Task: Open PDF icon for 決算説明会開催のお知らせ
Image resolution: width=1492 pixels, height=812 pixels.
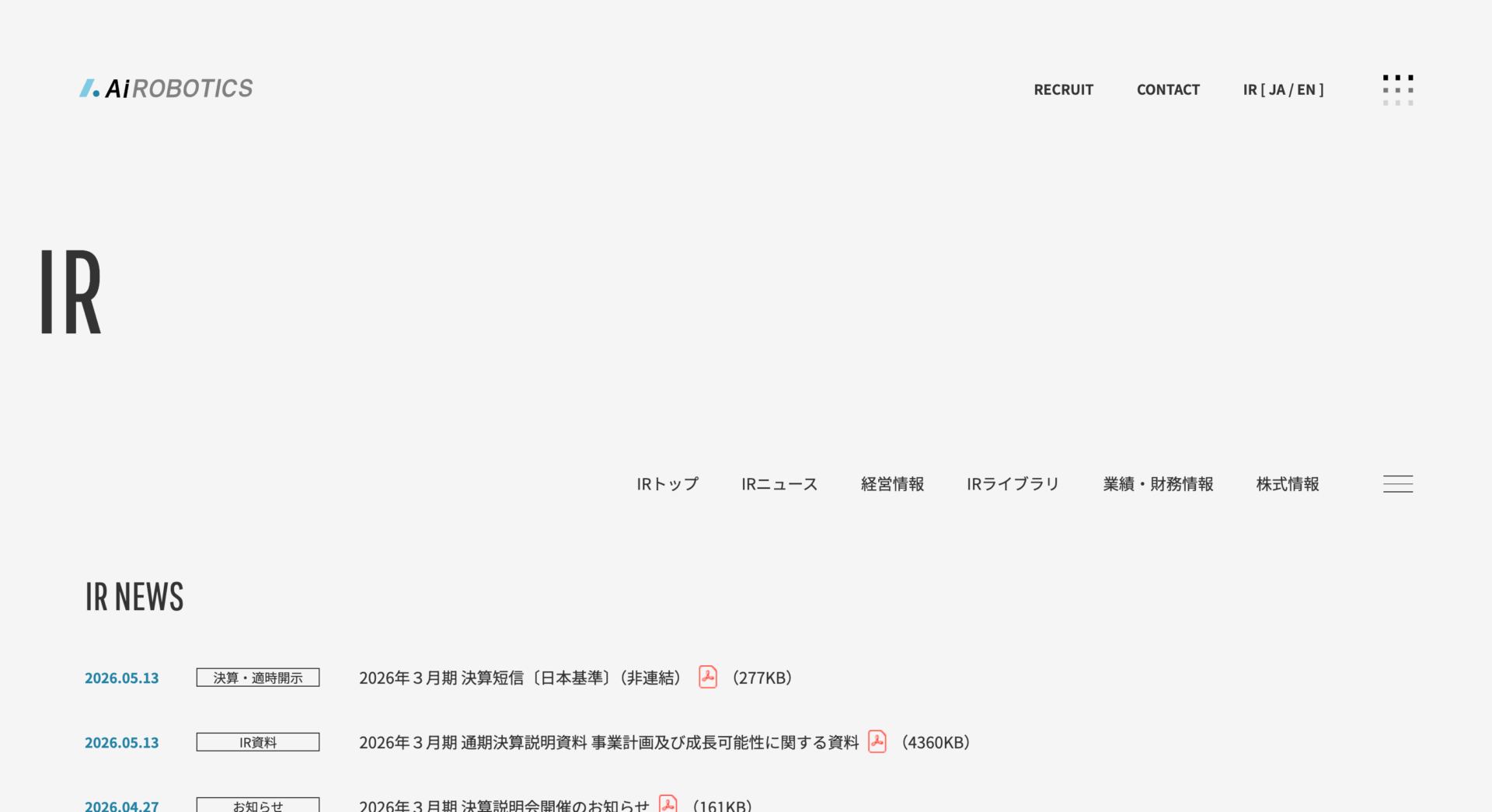Action: coord(668,804)
